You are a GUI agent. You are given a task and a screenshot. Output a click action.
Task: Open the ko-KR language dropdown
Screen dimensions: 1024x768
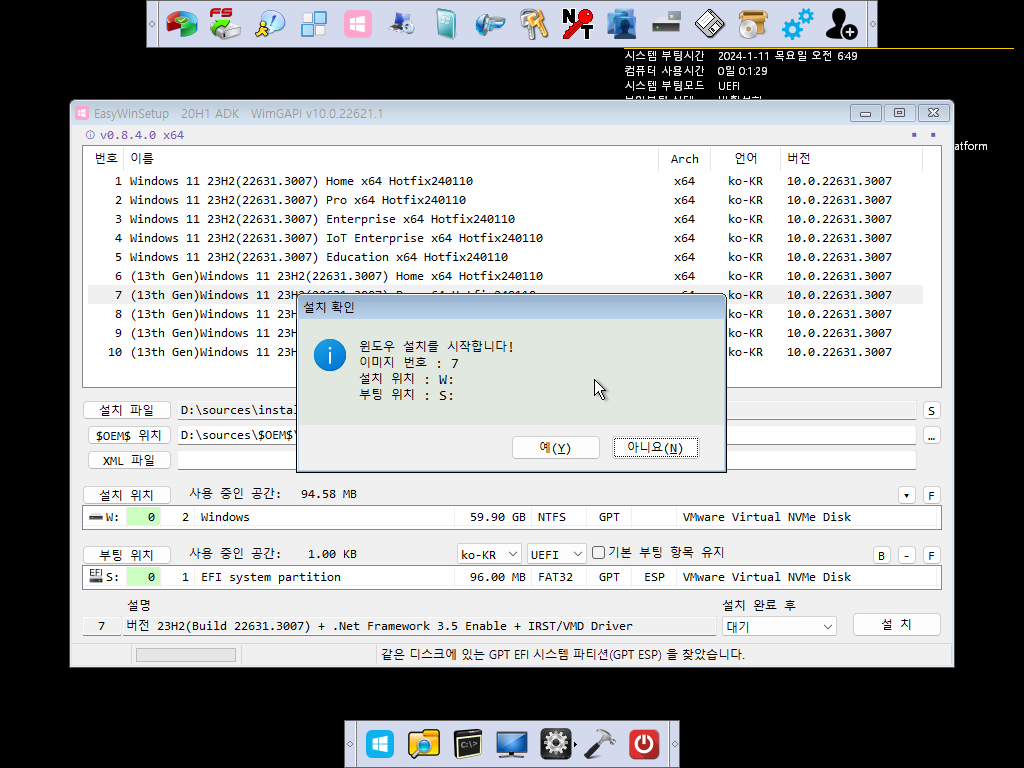click(488, 554)
